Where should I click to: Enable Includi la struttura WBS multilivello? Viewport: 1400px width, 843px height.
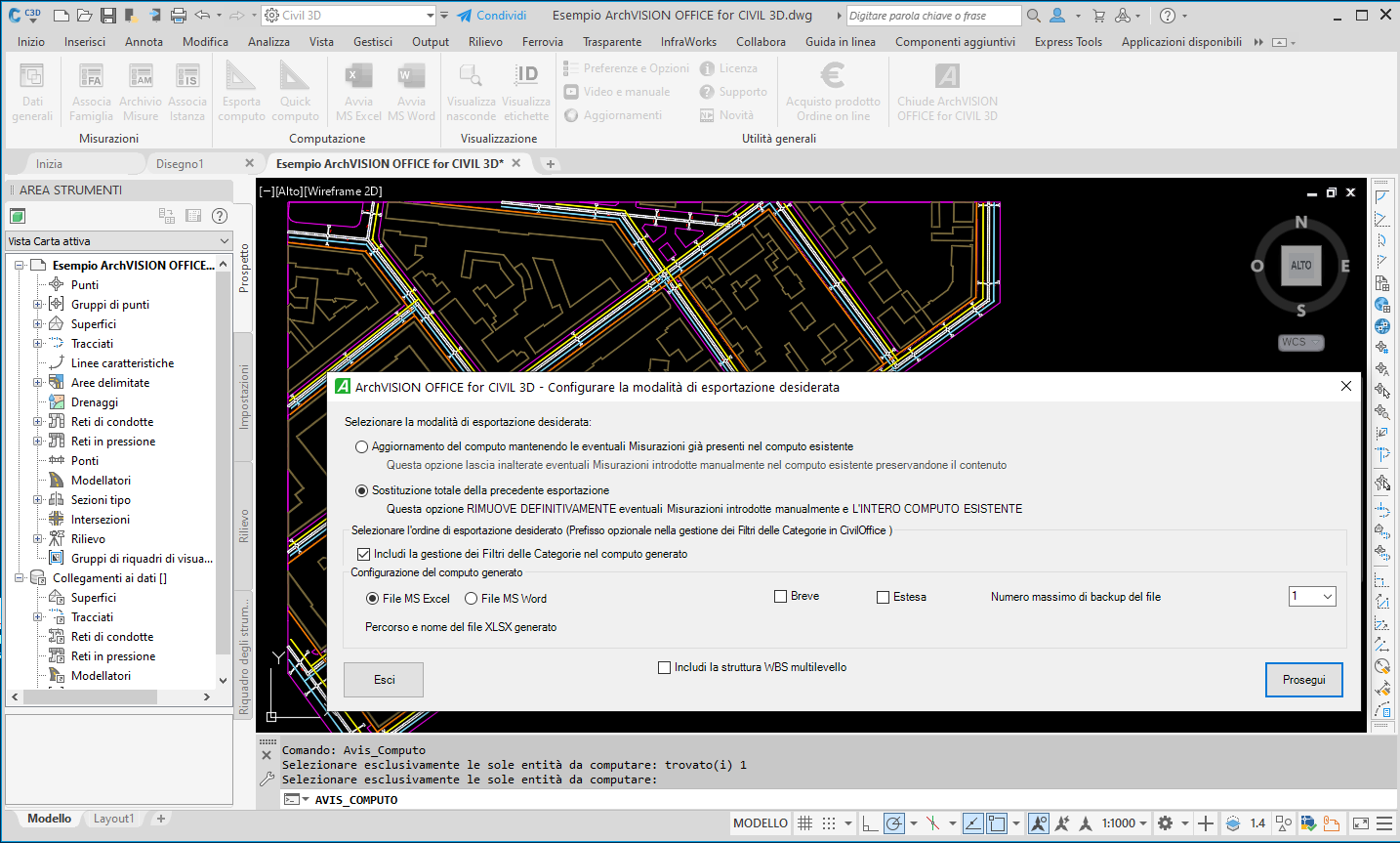665,668
